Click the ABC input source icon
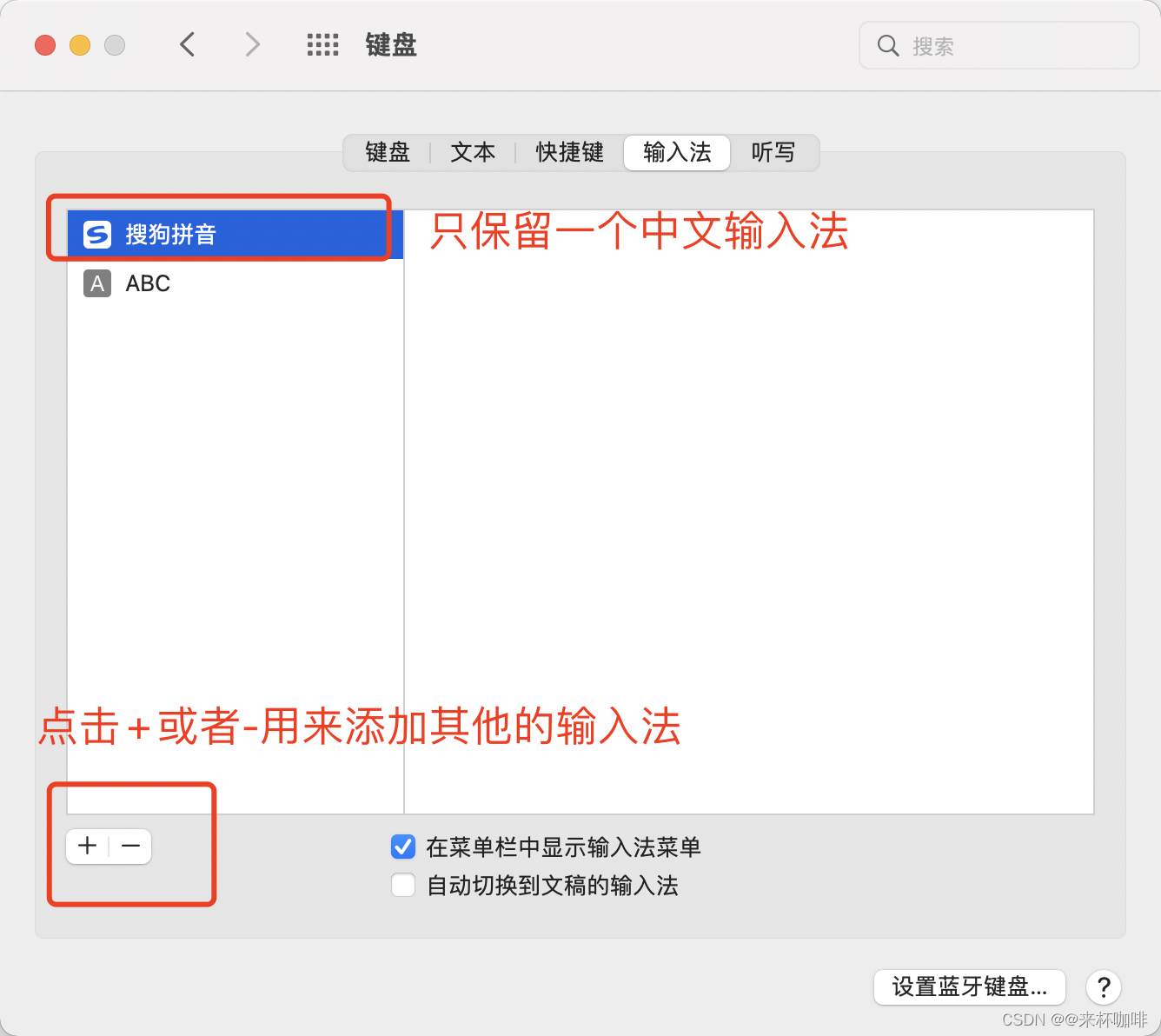This screenshot has height=1036, width=1161. coord(97,283)
